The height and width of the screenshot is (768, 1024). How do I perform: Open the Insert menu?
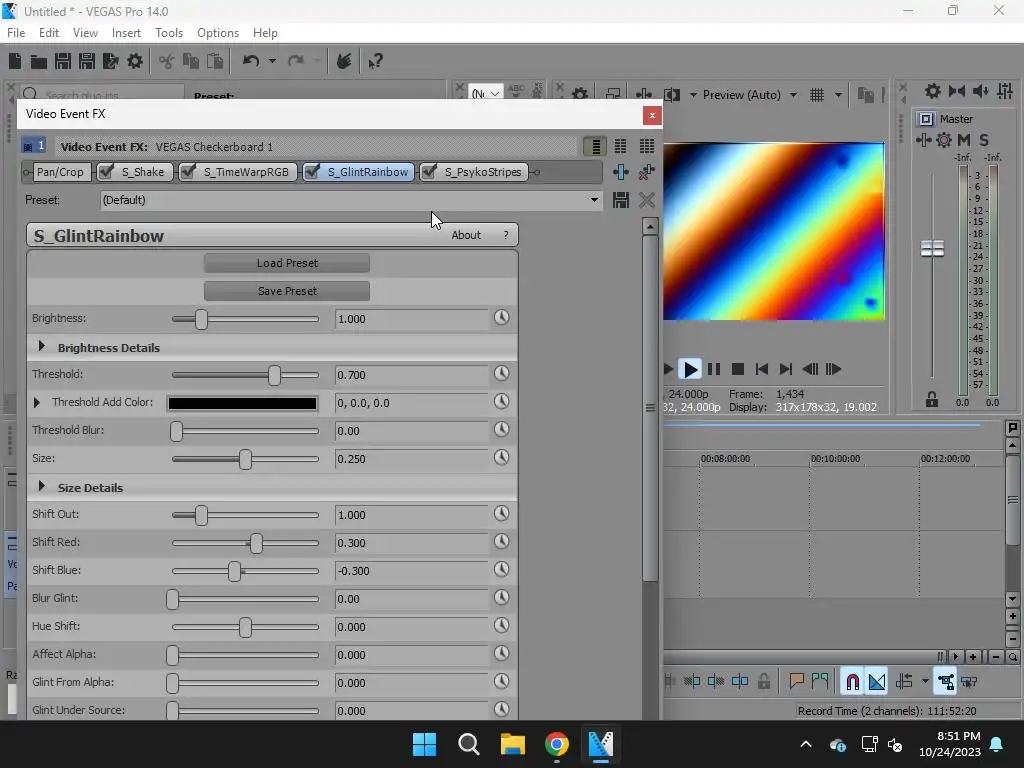(x=126, y=33)
